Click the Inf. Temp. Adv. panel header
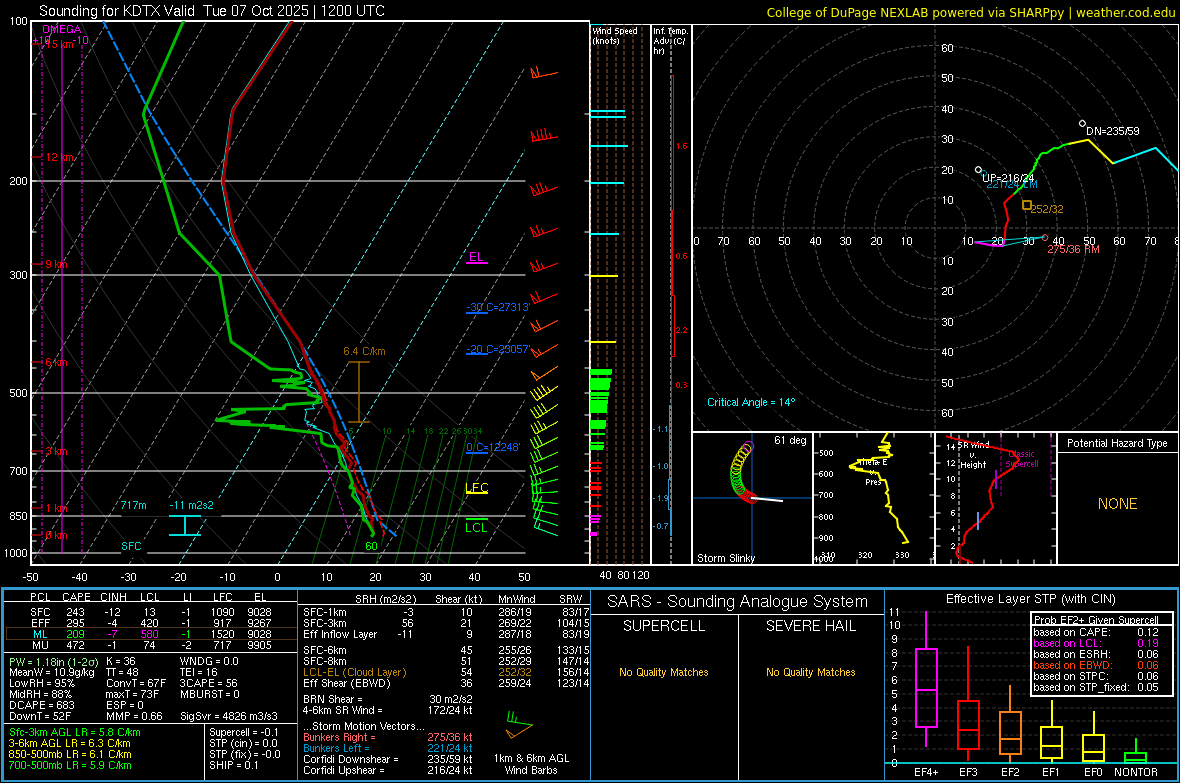The image size is (1180, 783). tap(670, 41)
